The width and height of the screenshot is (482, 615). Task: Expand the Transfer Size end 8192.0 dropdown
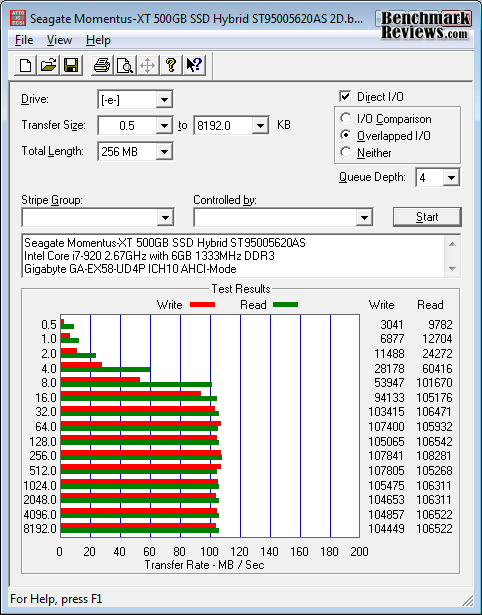[260, 126]
